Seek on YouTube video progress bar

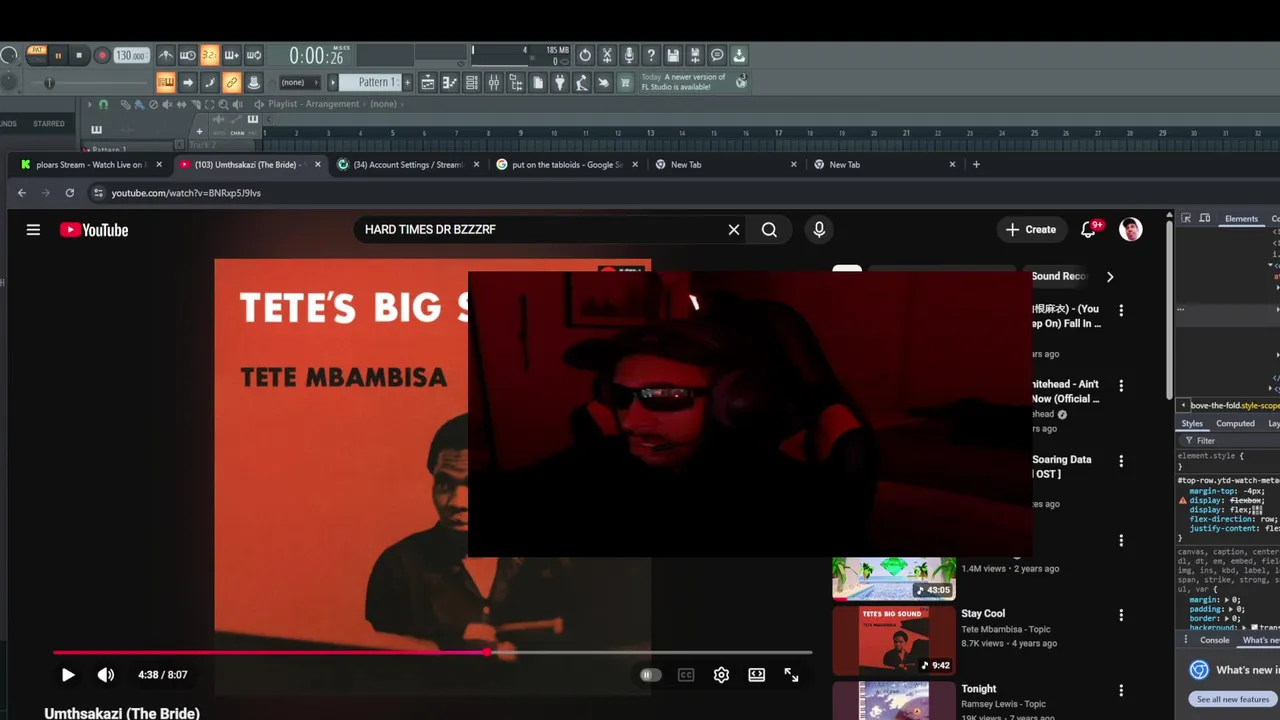(432, 652)
